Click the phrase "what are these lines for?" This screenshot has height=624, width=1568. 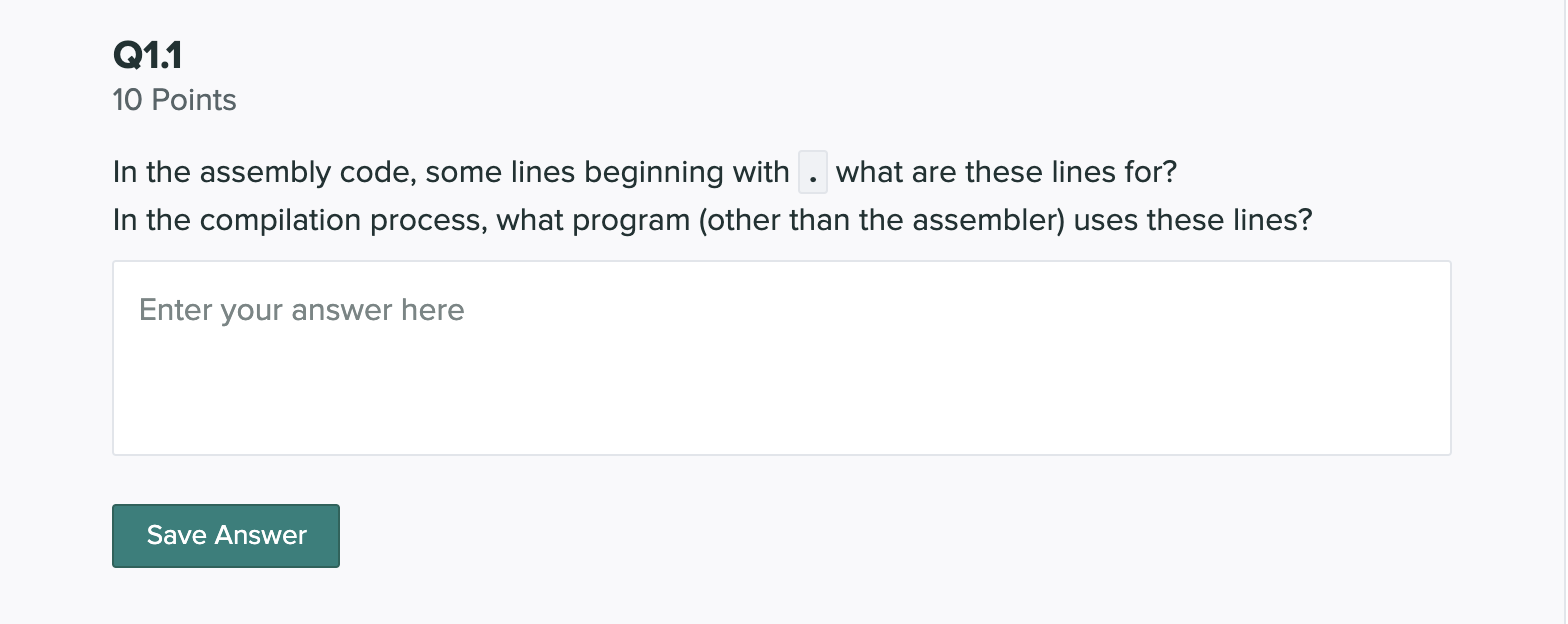click(1006, 172)
